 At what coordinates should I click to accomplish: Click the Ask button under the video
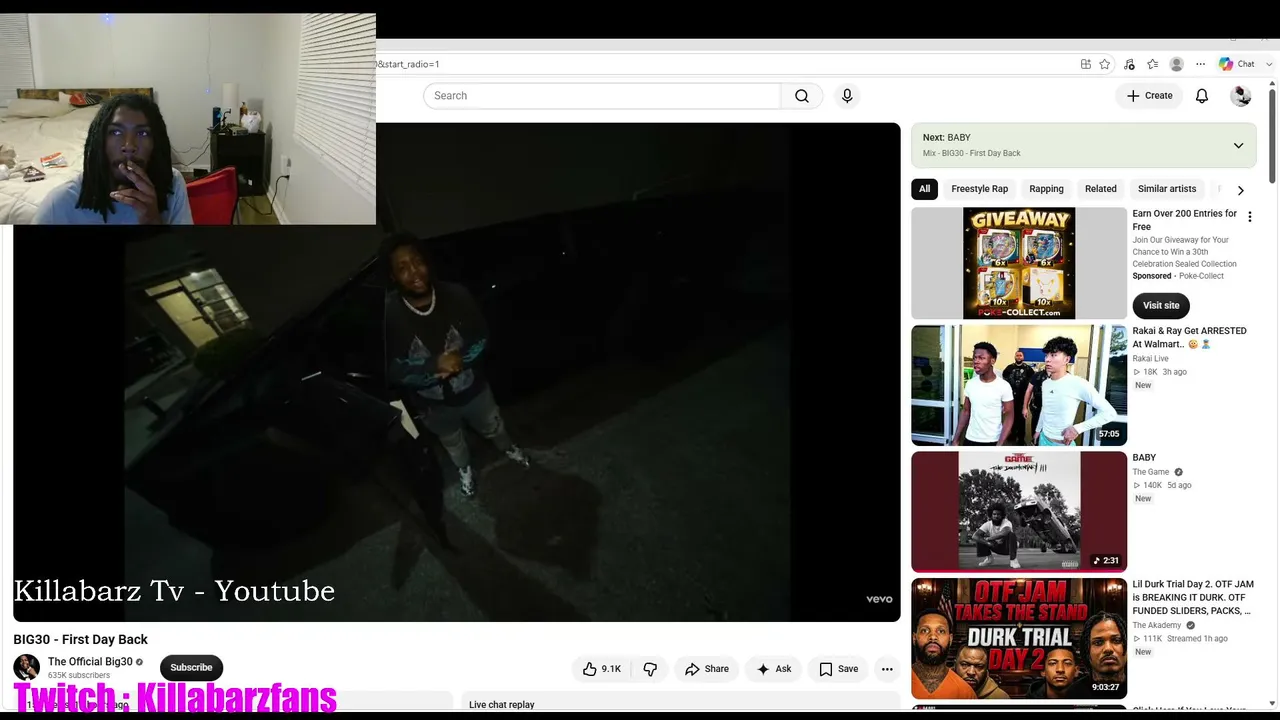click(x=774, y=669)
